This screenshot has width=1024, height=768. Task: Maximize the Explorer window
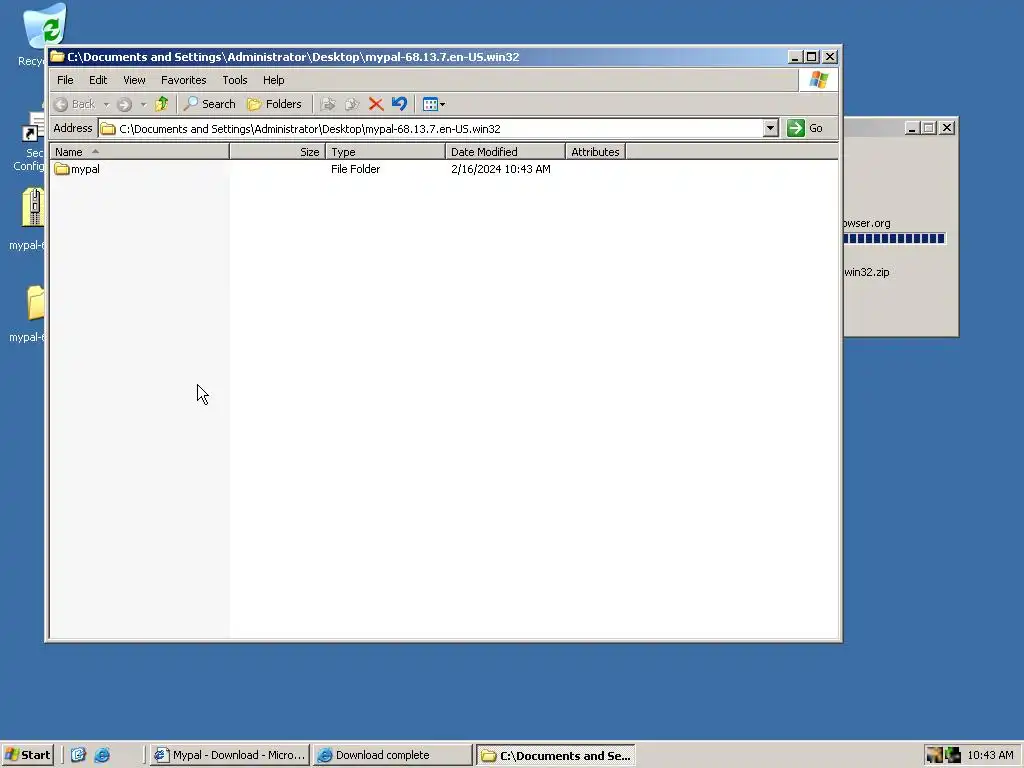(812, 57)
